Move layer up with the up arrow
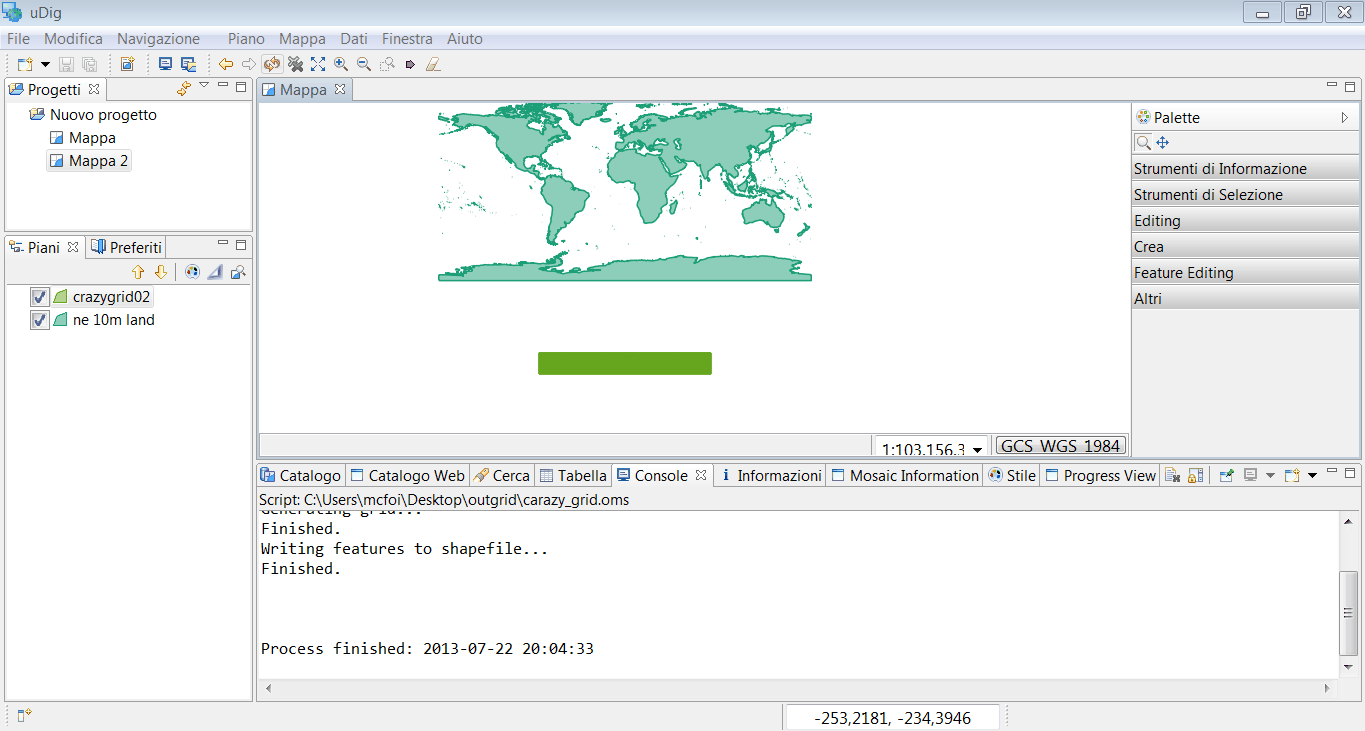This screenshot has height=731, width=1365. coord(138,272)
